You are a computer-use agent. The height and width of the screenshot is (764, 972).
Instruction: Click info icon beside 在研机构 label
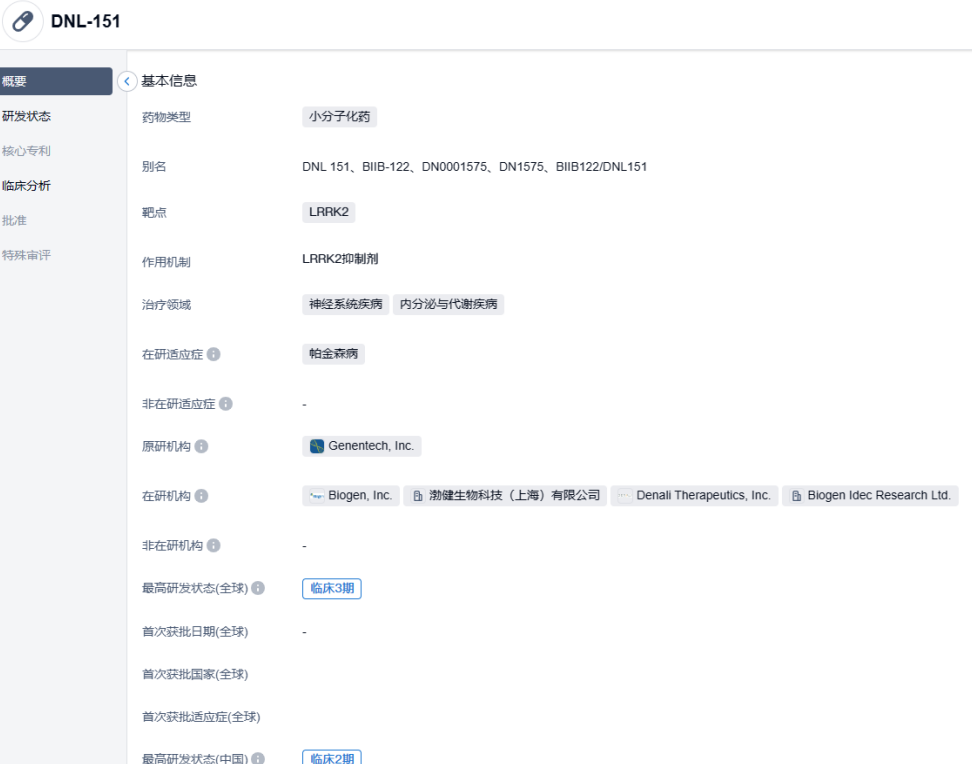point(202,496)
